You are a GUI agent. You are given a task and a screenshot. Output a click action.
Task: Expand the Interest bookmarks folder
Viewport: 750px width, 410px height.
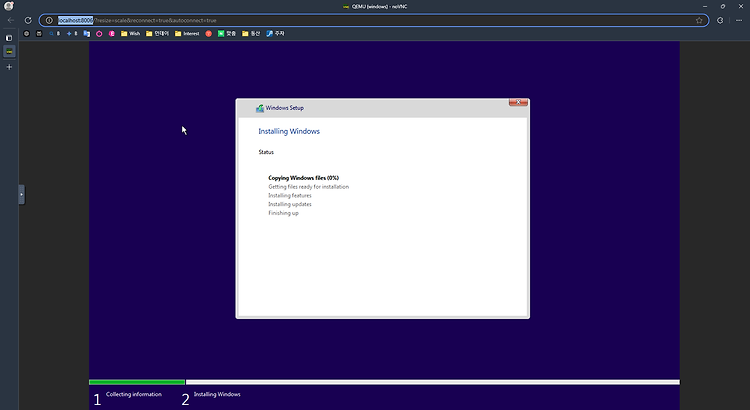(x=187, y=33)
